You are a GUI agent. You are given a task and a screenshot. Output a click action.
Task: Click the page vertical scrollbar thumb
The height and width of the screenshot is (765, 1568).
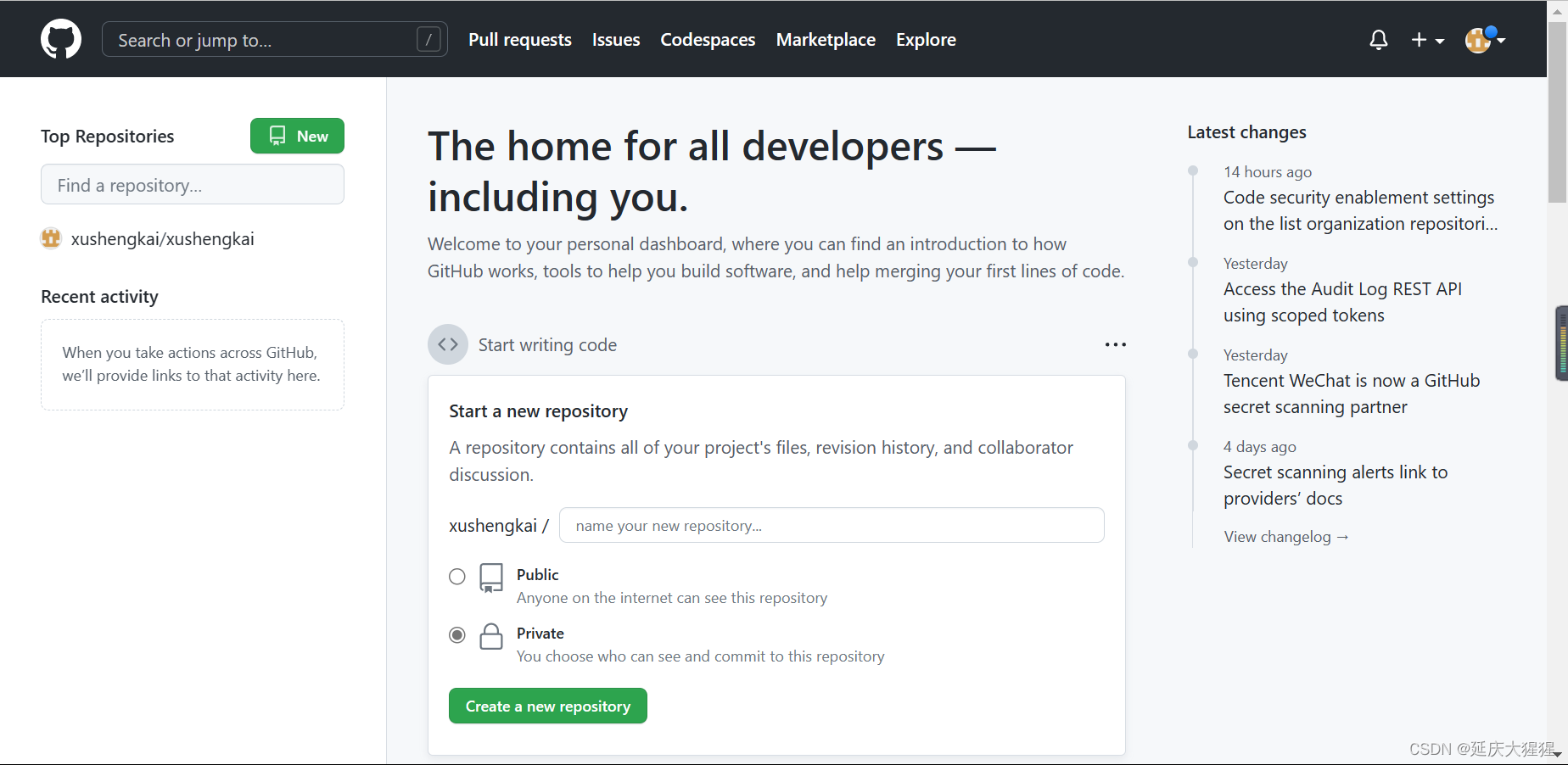[1557, 113]
